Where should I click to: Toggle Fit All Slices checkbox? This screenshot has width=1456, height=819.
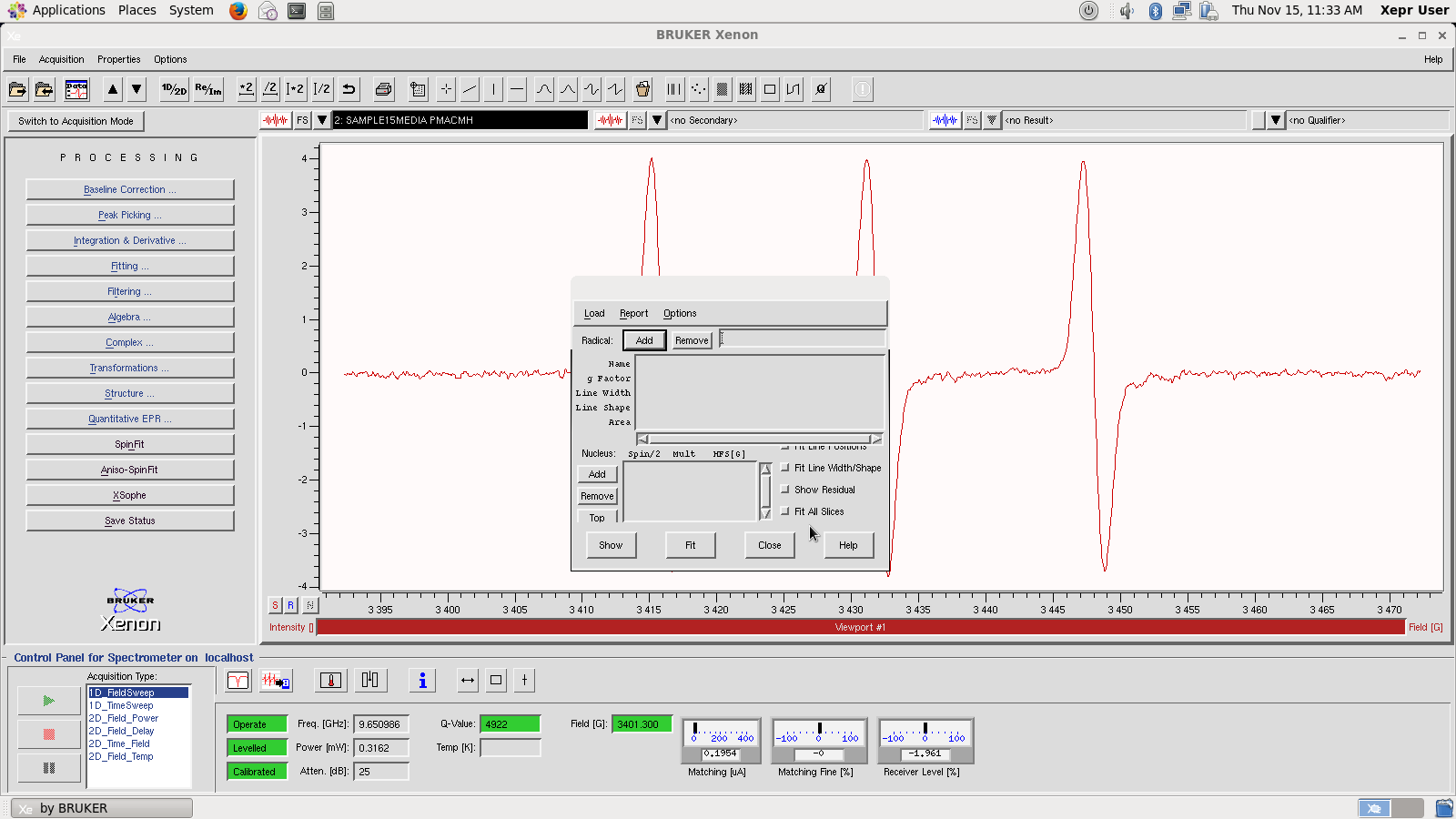click(x=785, y=511)
